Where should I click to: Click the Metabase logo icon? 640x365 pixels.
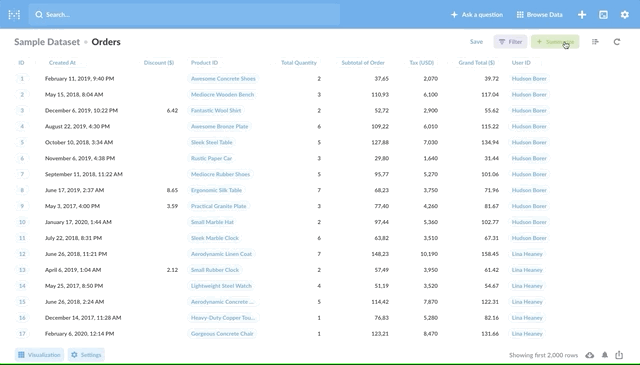click(14, 15)
